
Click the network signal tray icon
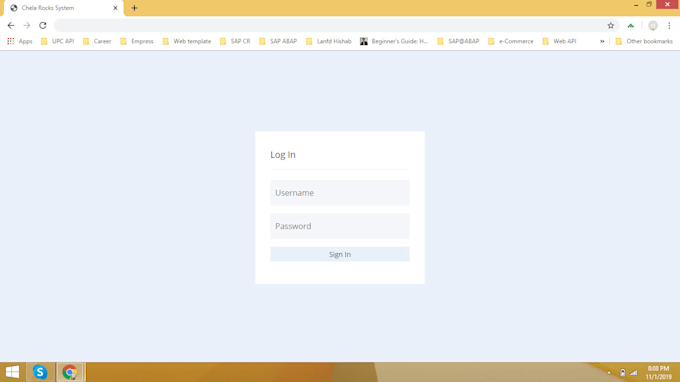pos(634,372)
